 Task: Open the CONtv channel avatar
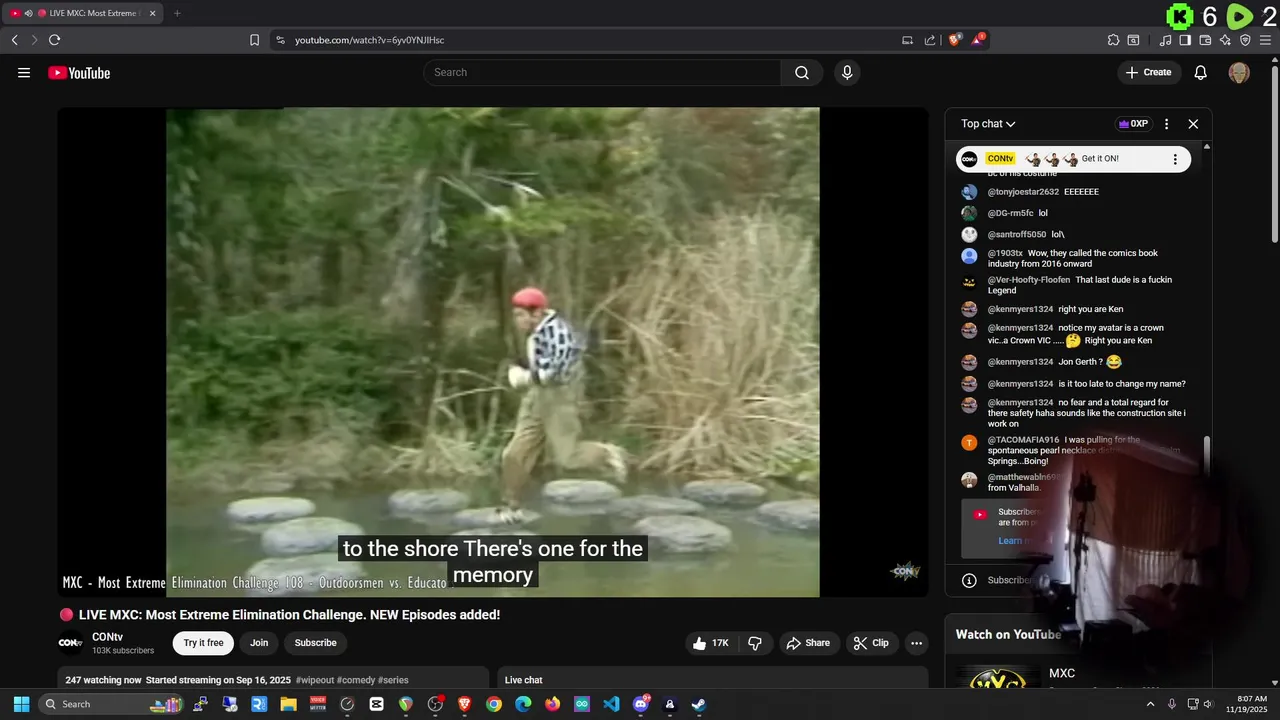(70, 643)
